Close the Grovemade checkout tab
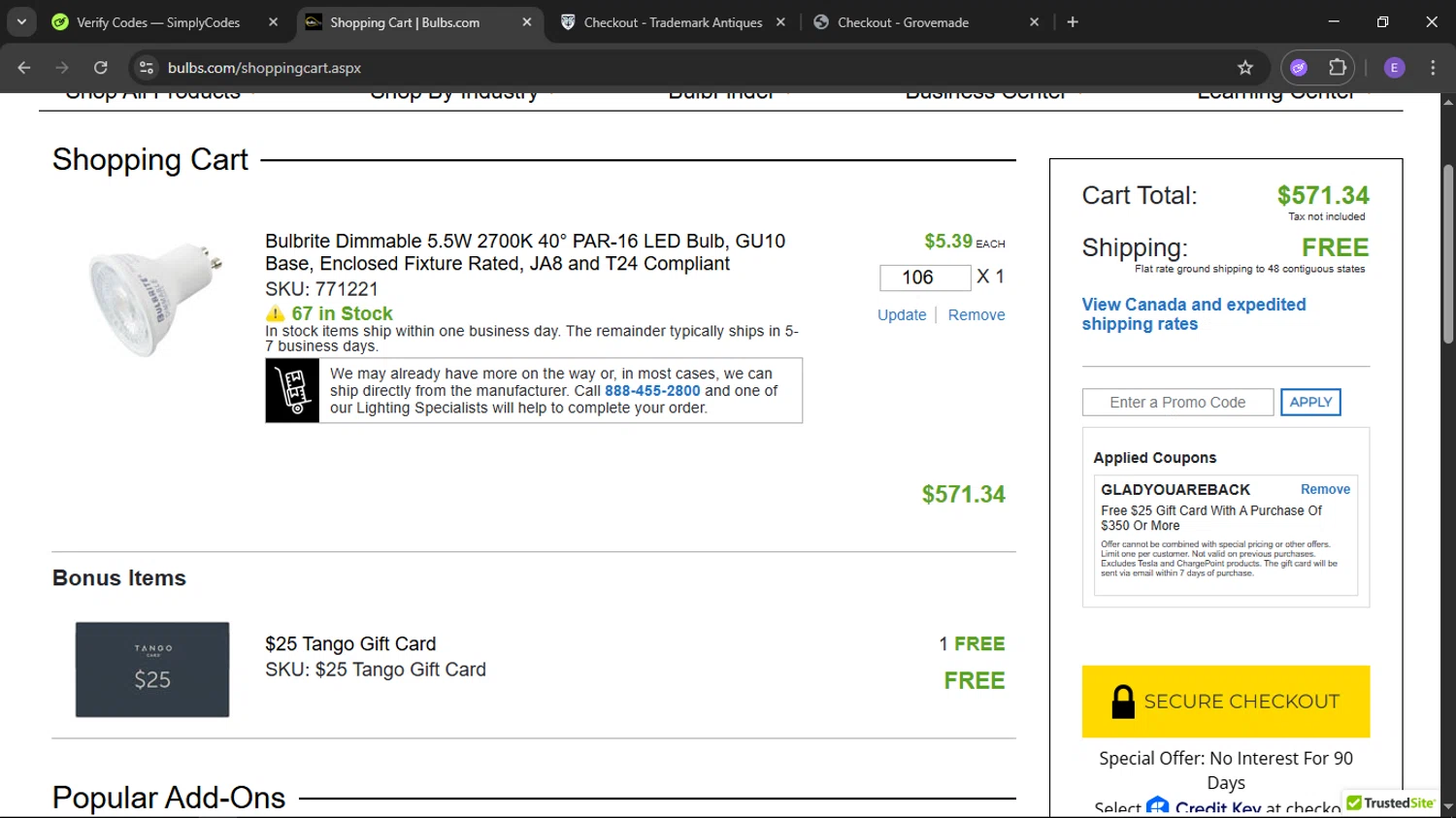This screenshot has width=1456, height=818. click(1034, 22)
